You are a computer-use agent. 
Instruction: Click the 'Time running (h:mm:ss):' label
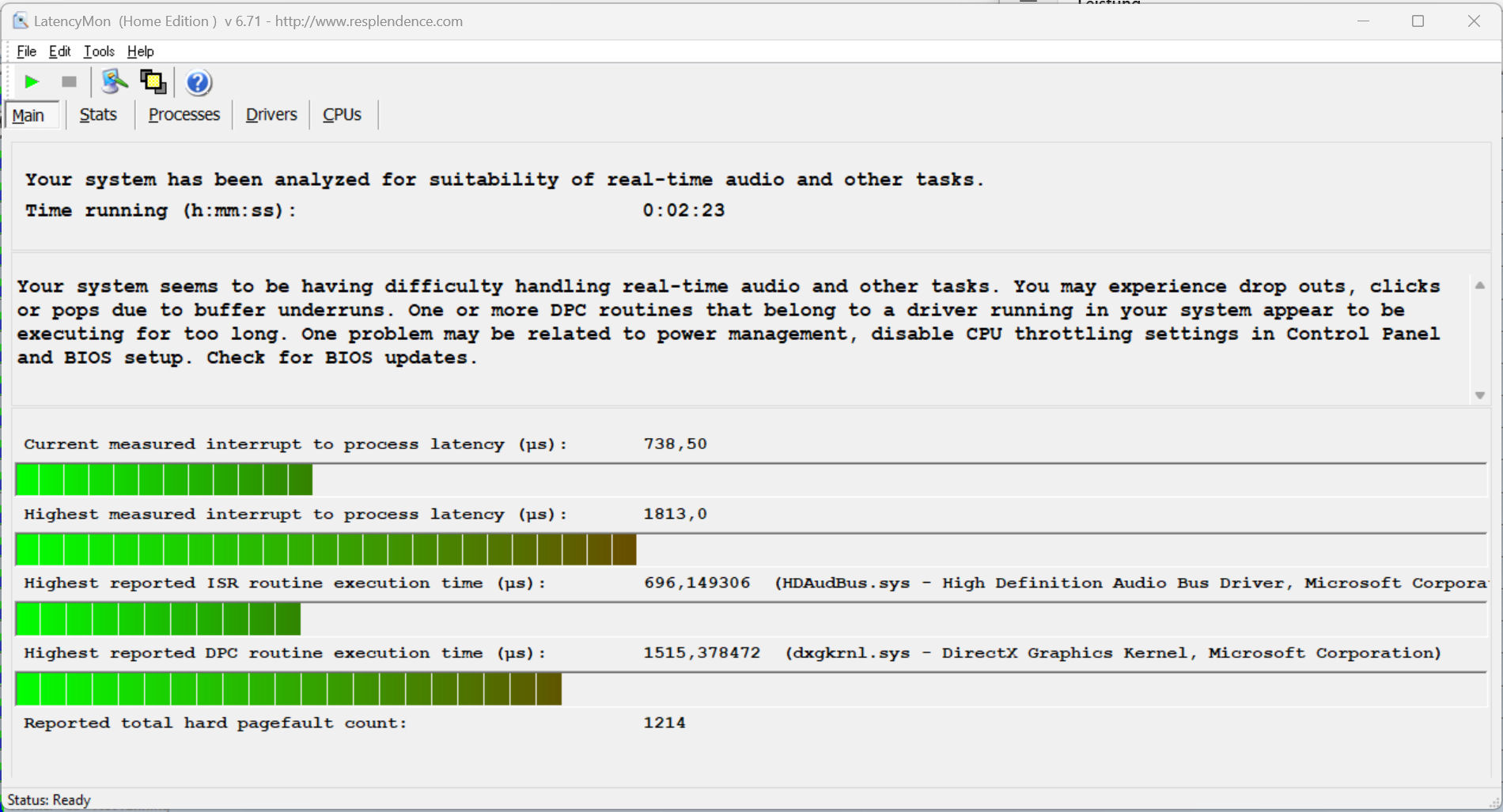161,210
